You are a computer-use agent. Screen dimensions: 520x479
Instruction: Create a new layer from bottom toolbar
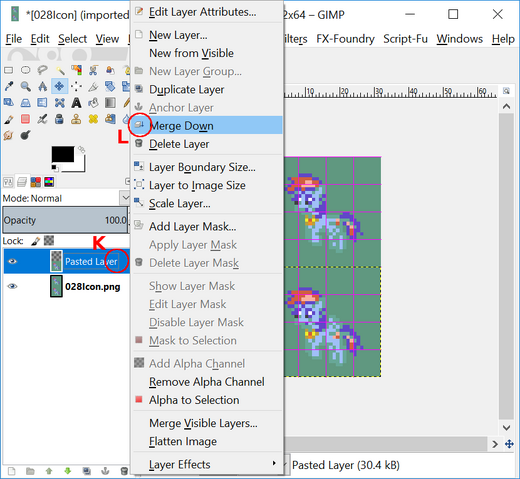[12, 471]
